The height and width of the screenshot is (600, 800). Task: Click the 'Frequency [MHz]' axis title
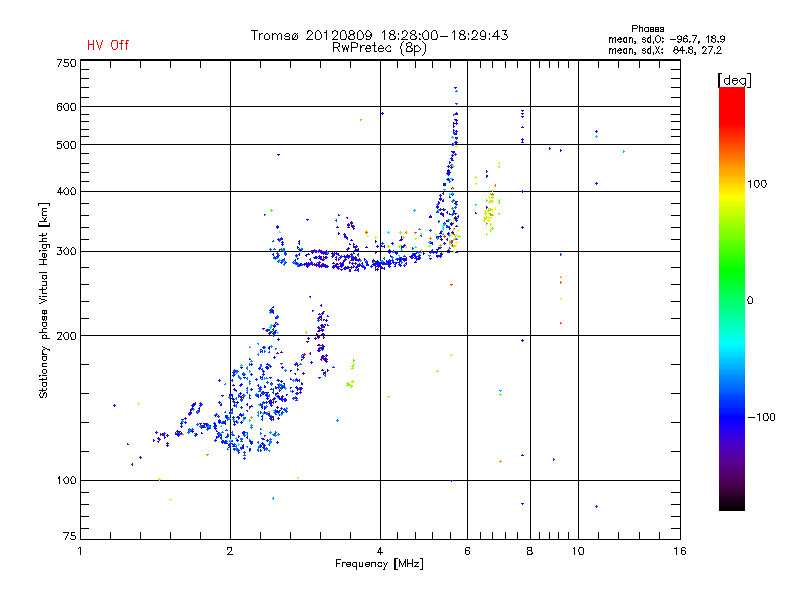coord(379,564)
